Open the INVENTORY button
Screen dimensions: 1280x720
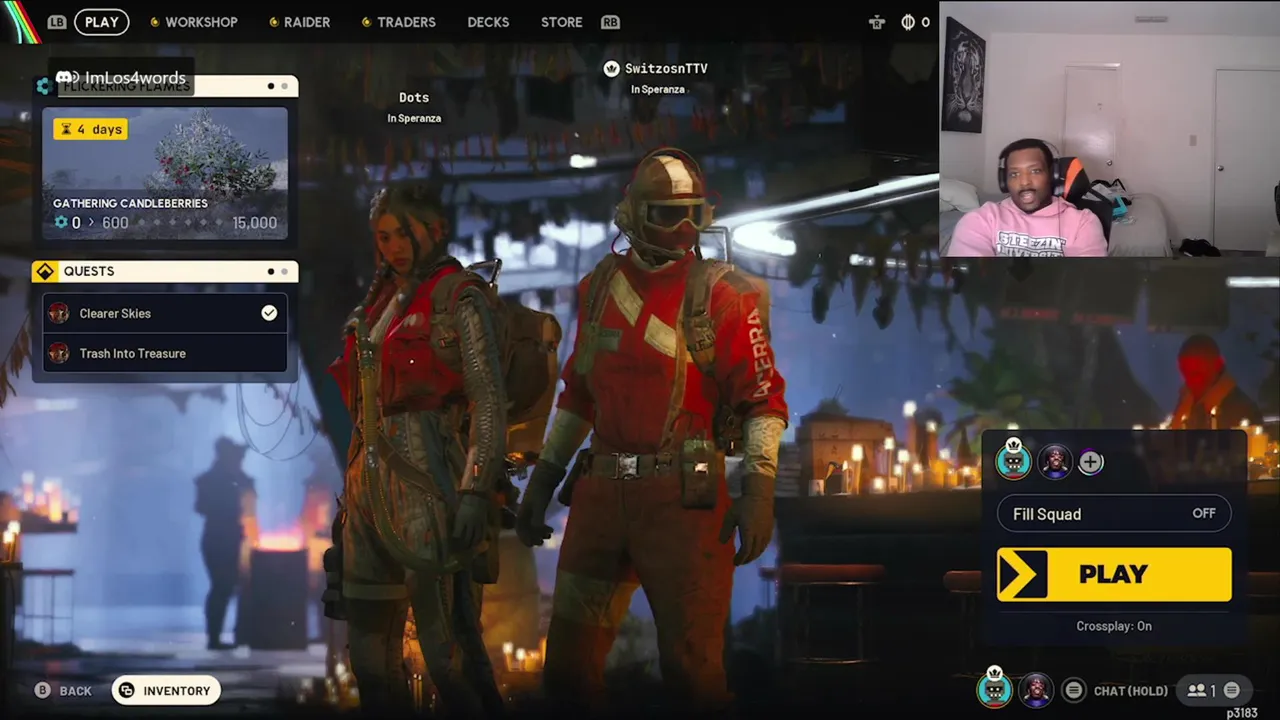[x=166, y=690]
